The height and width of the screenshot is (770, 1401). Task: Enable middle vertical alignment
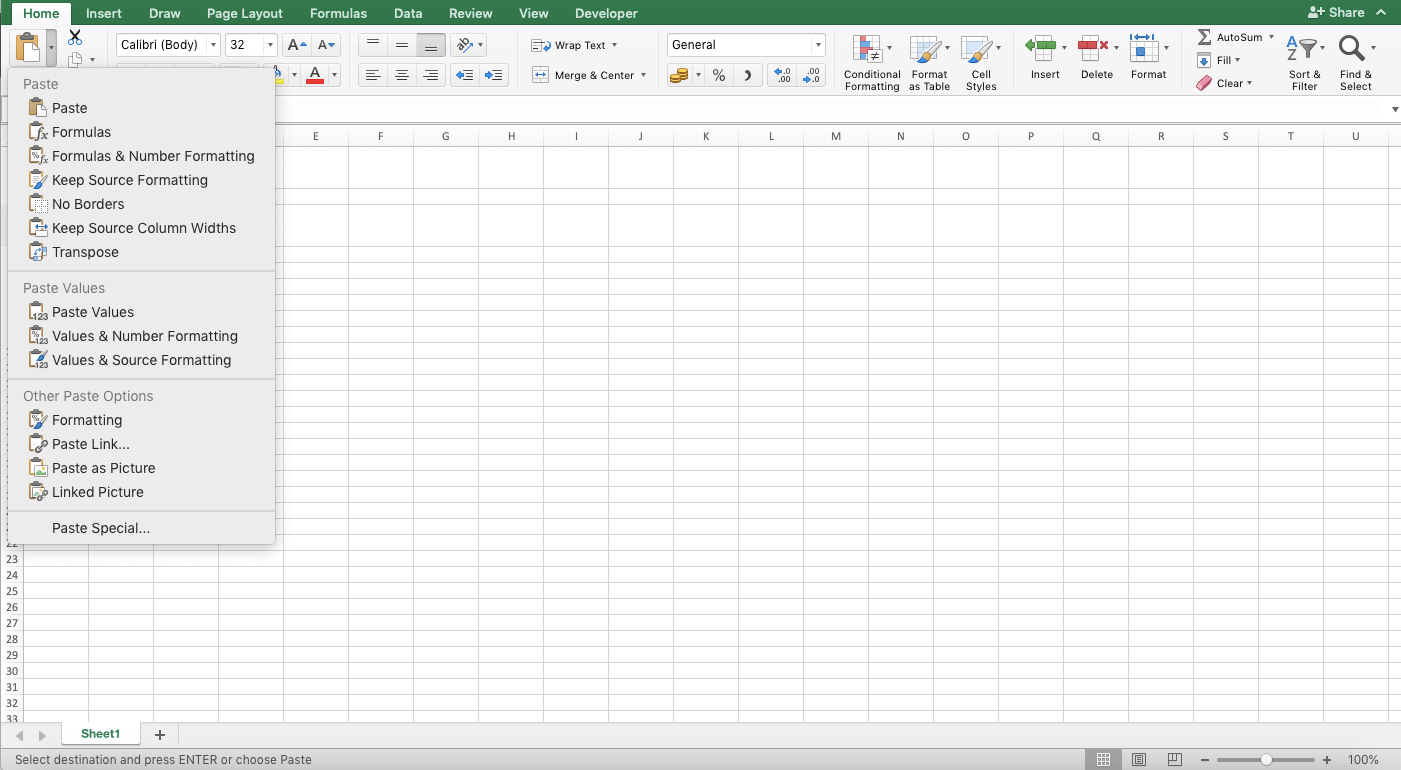(401, 44)
